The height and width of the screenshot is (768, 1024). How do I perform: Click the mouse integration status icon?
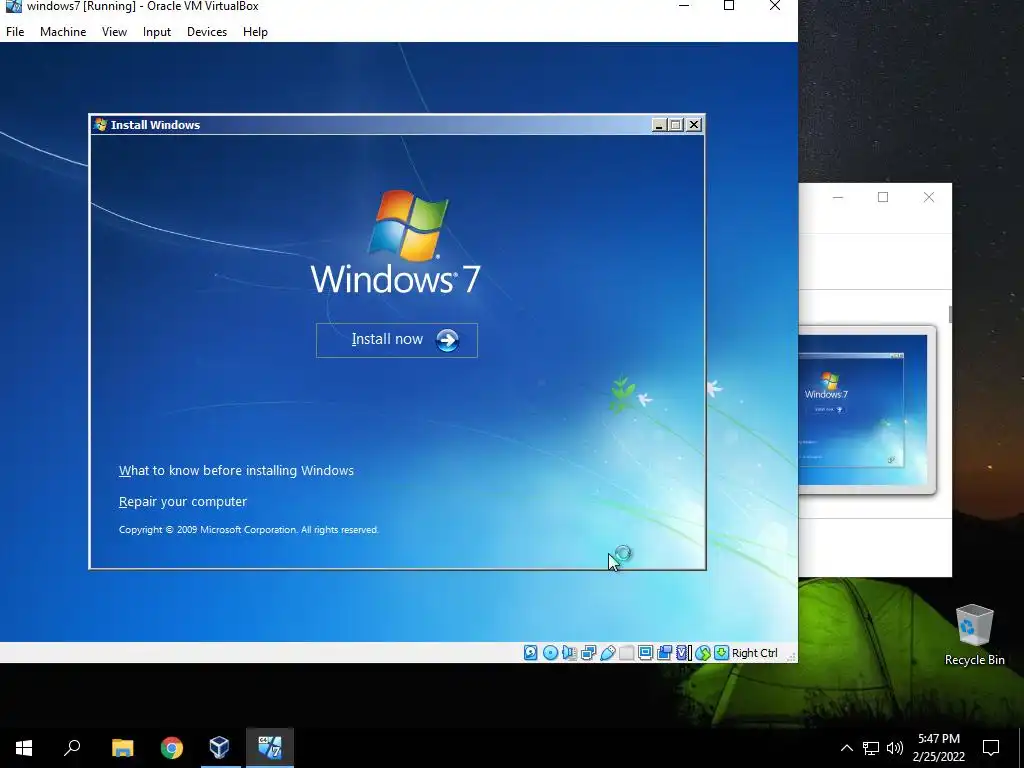(x=703, y=652)
